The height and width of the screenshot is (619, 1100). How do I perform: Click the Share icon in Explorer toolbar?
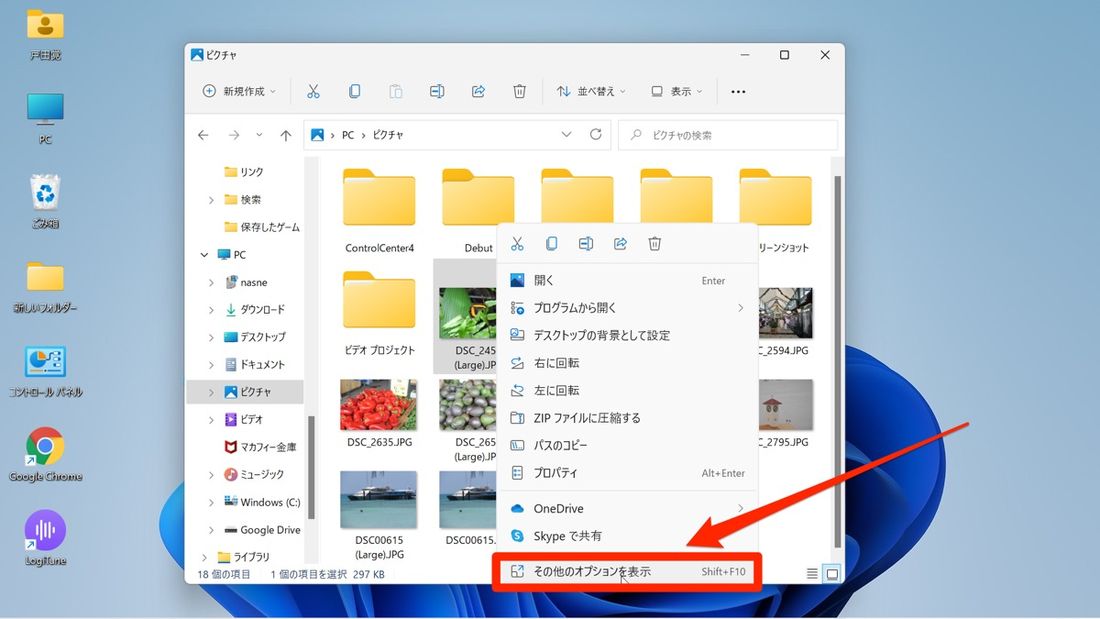click(x=478, y=91)
